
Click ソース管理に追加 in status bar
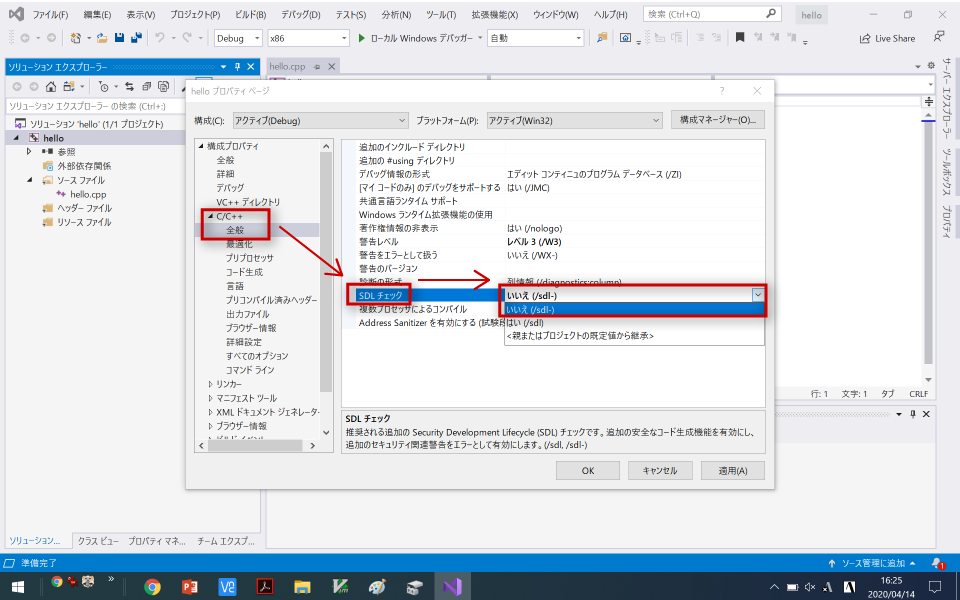tap(872, 563)
